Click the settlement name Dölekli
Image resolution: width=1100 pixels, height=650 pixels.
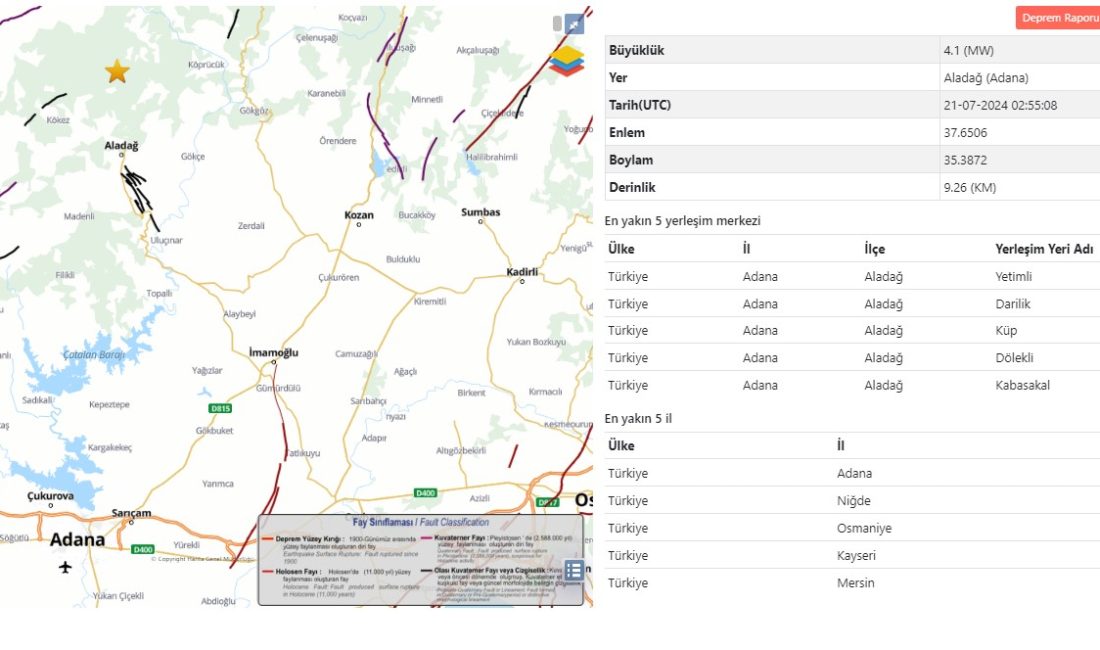(x=1014, y=358)
